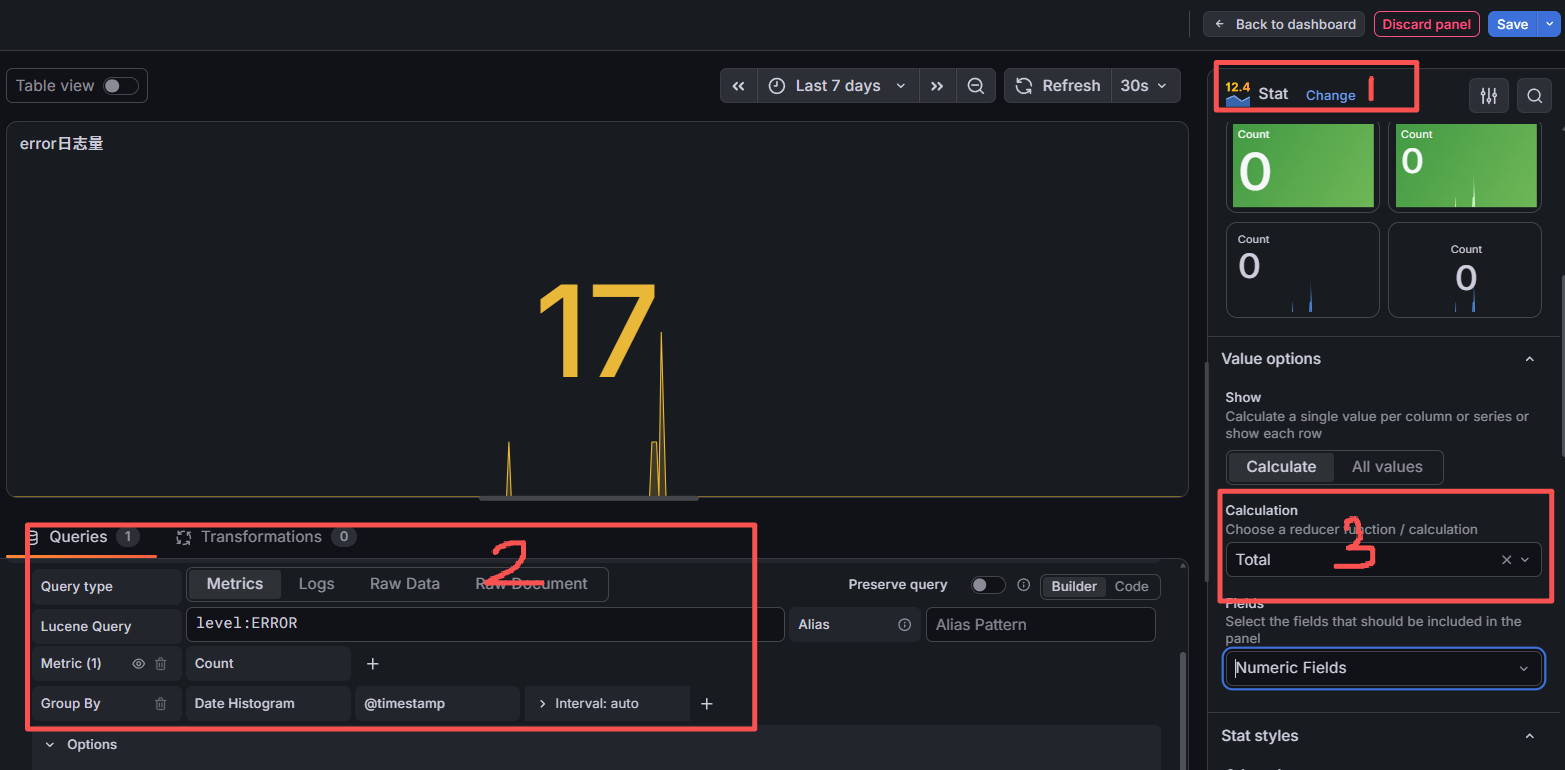The height and width of the screenshot is (770, 1565).
Task: Collapse the Options query section
Action: tap(81, 745)
